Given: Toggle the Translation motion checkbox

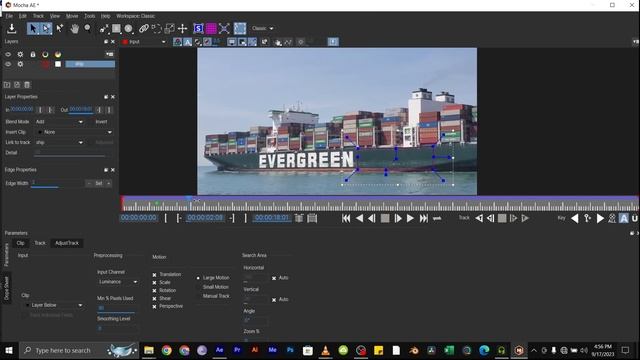Looking at the screenshot, I should tap(154, 275).
